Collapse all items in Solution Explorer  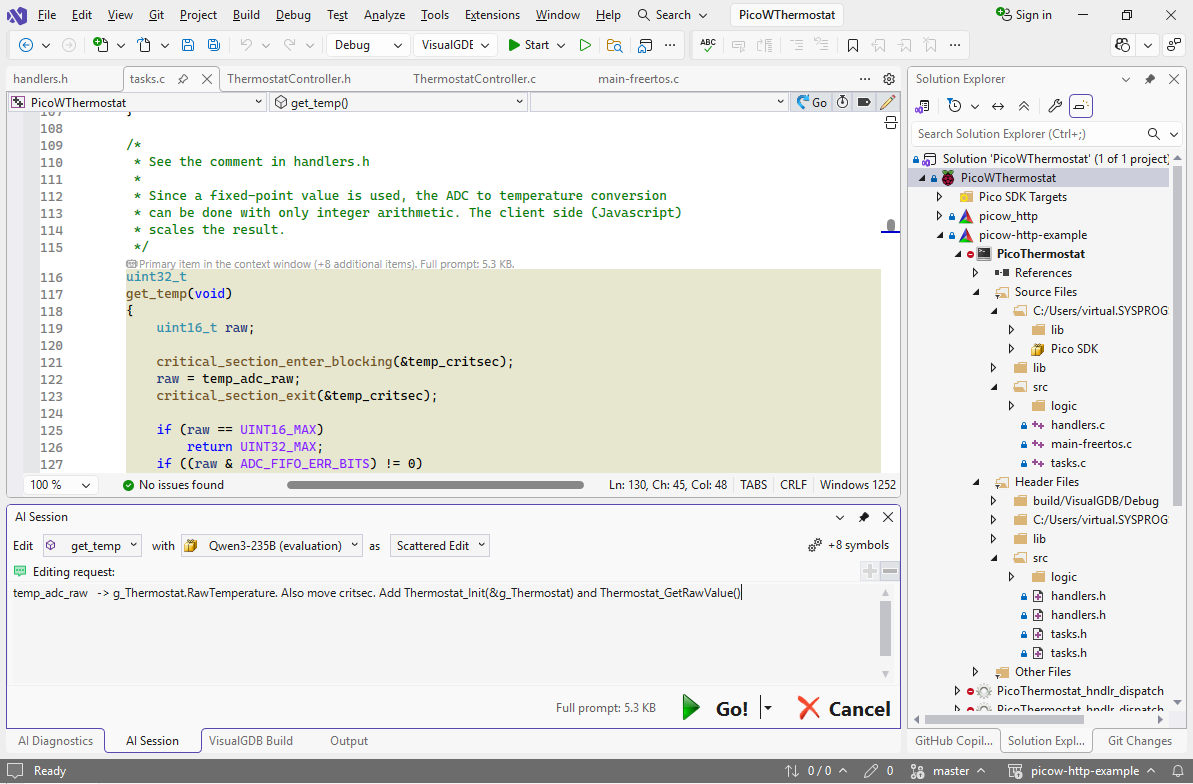(x=1024, y=106)
